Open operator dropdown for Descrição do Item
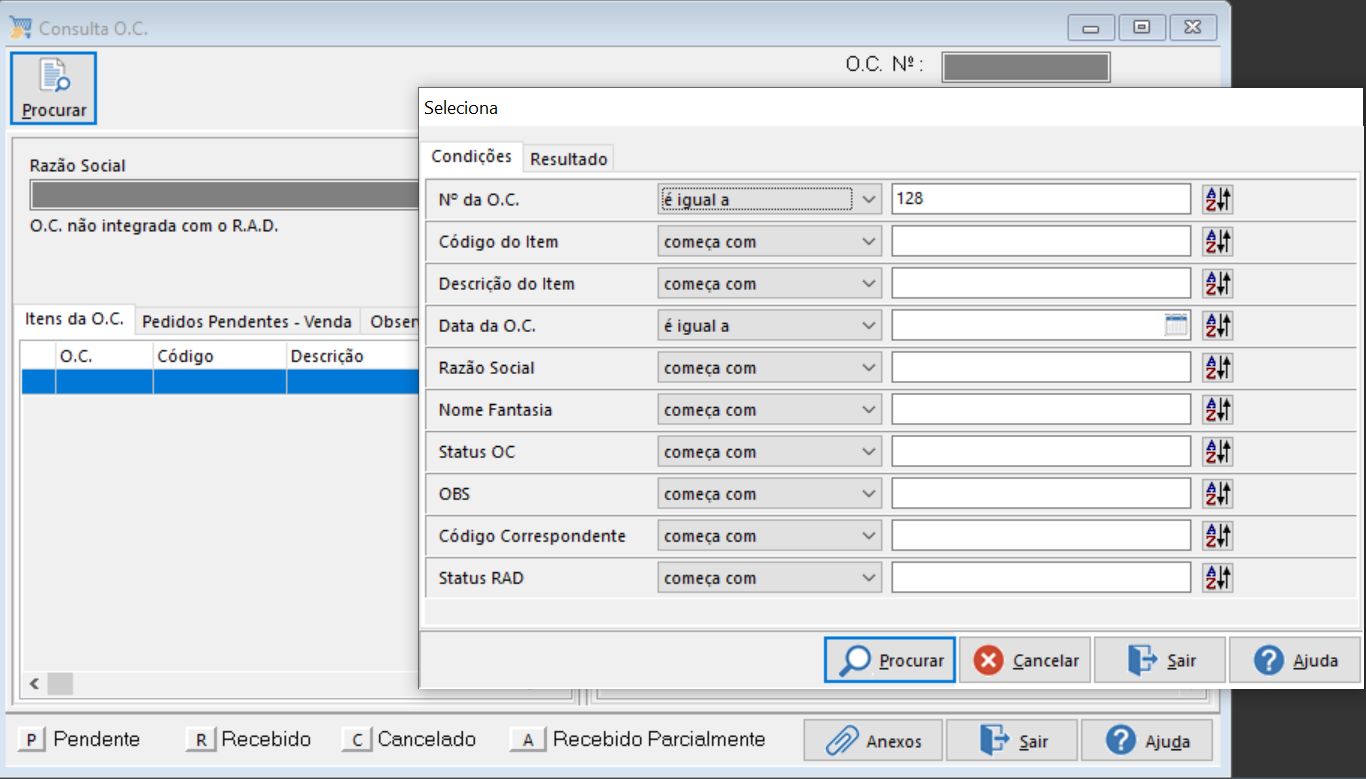This screenshot has width=1366, height=779. tap(769, 283)
